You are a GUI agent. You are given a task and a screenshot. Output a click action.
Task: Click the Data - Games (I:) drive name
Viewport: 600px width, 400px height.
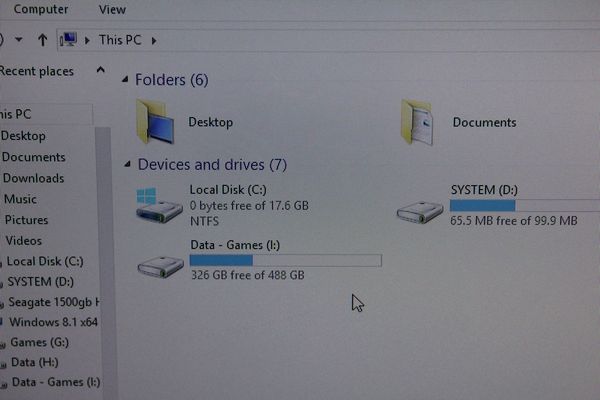[235, 245]
